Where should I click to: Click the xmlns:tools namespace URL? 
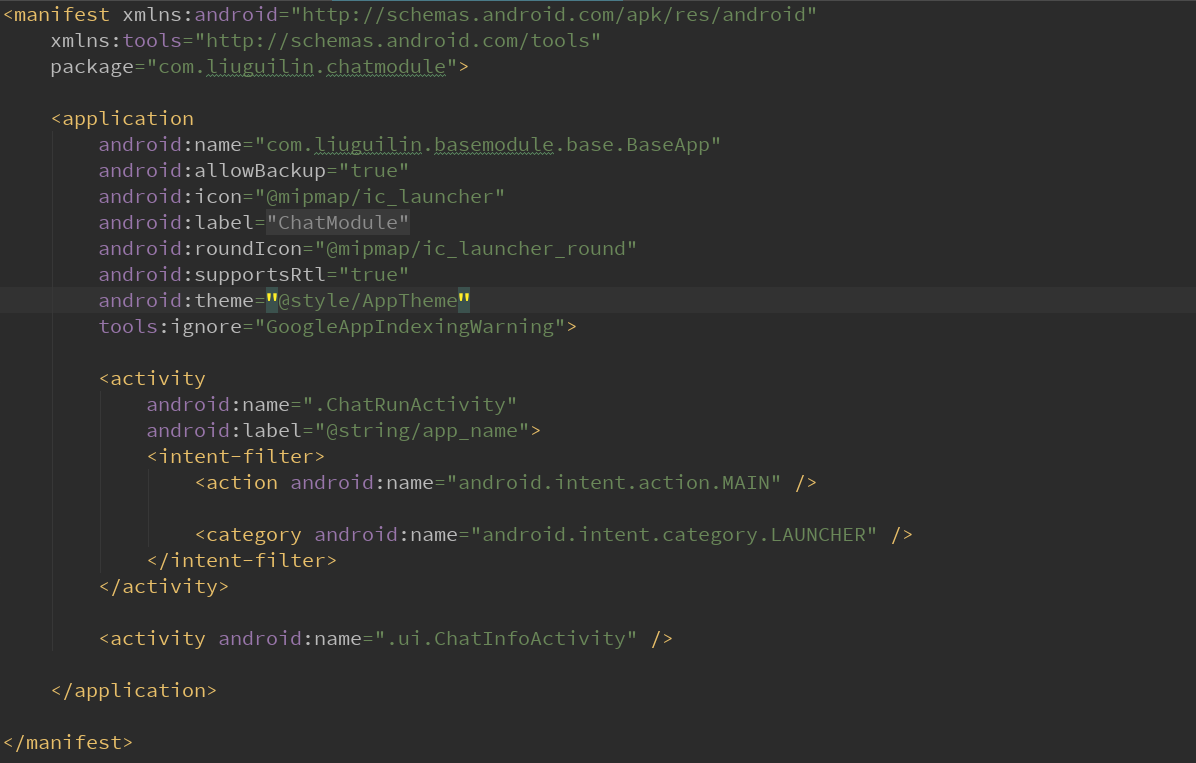(397, 40)
